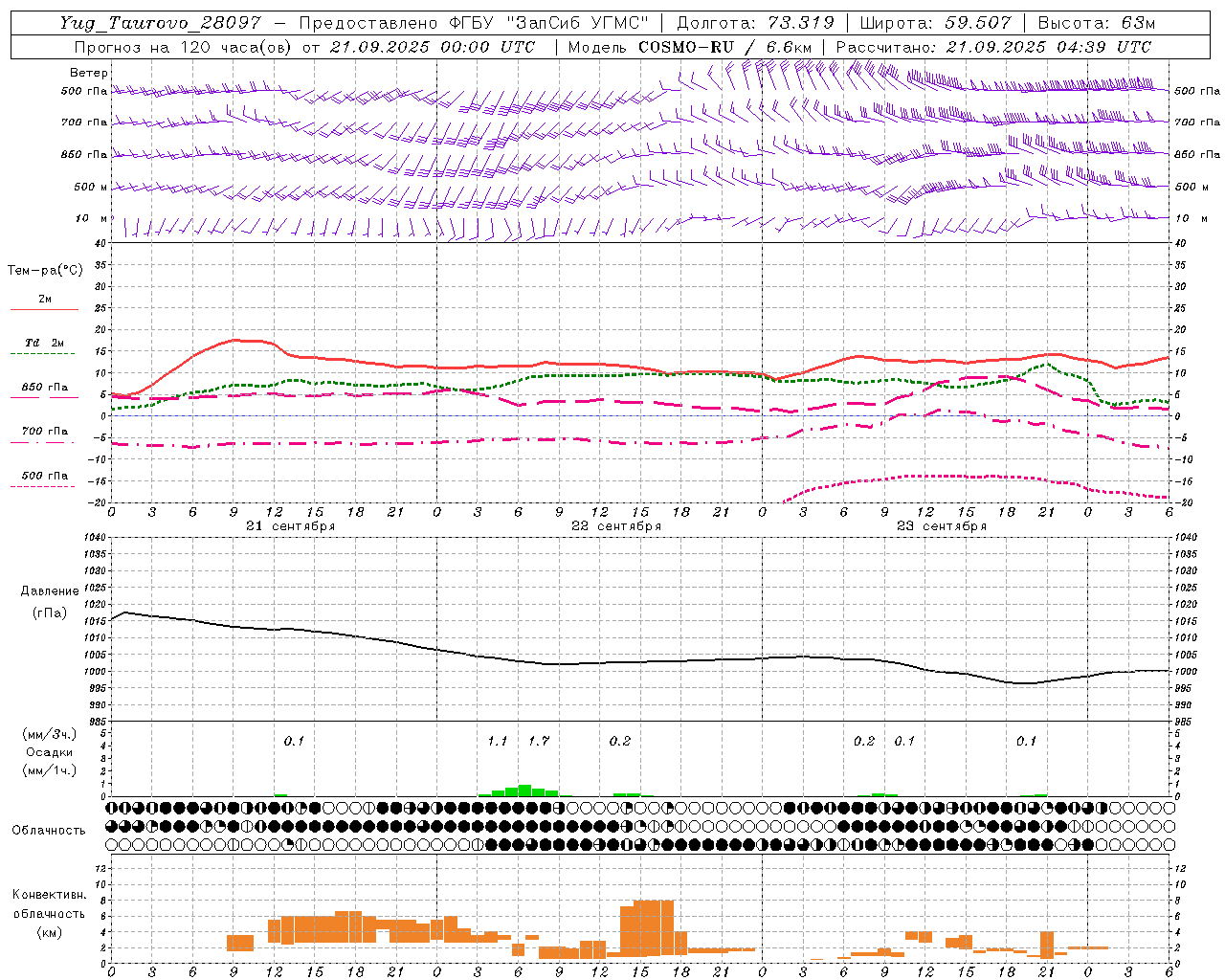Click the text Предоставлено ФГБУ "ЗапСиб УГМС"

coord(474,23)
